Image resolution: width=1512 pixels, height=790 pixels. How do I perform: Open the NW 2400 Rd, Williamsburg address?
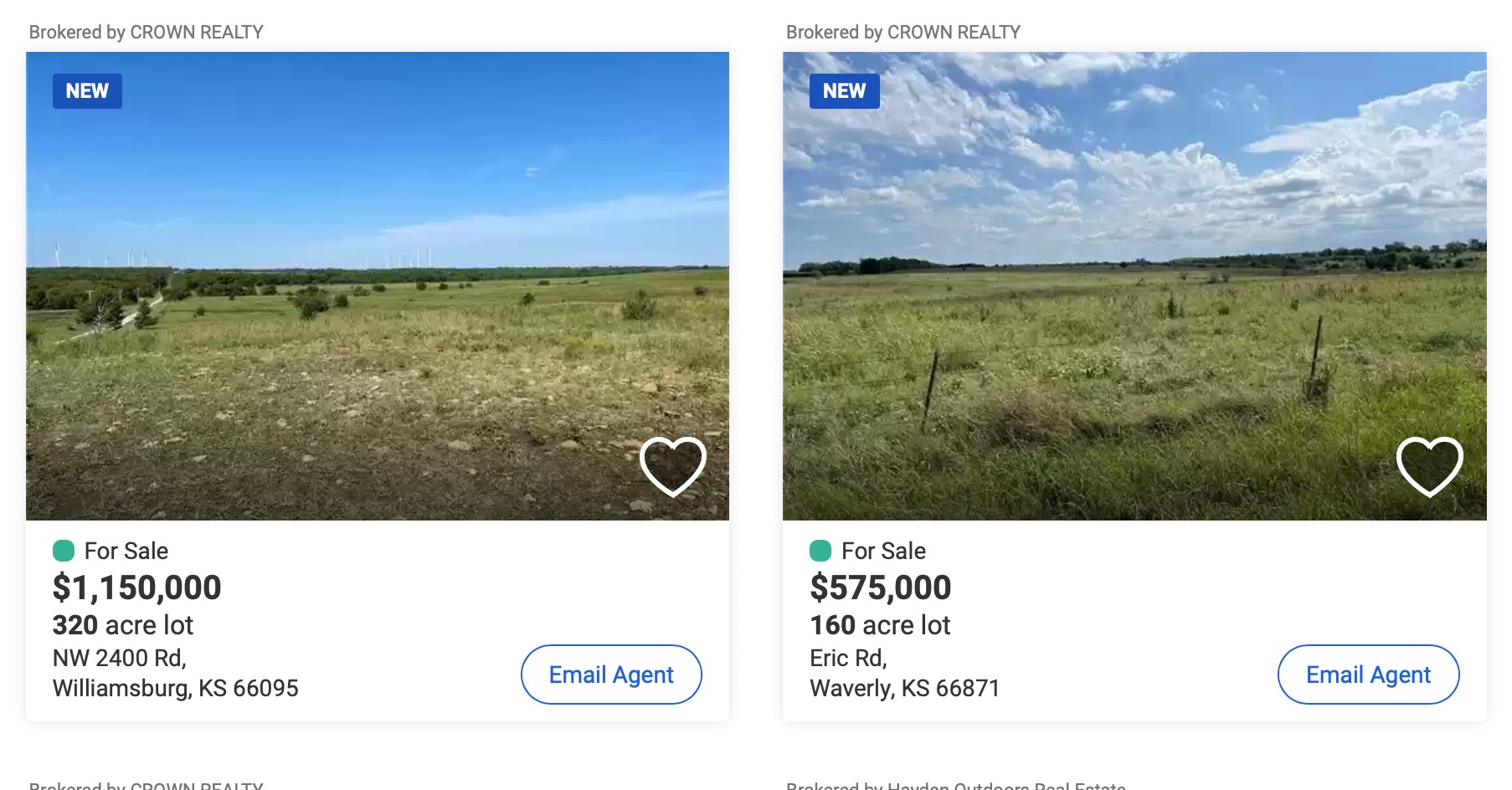click(175, 673)
